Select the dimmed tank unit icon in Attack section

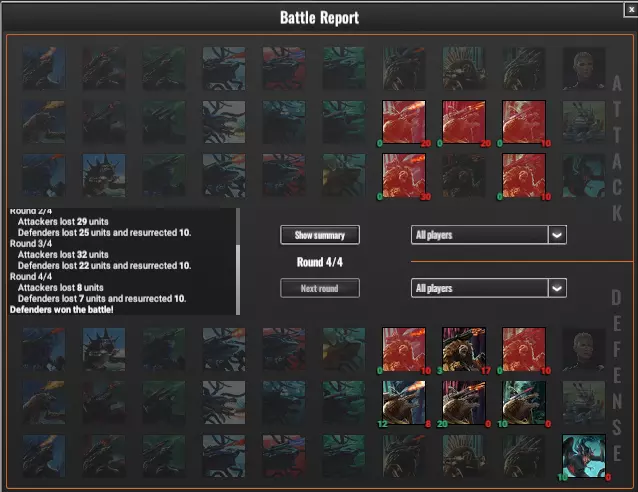584,122
